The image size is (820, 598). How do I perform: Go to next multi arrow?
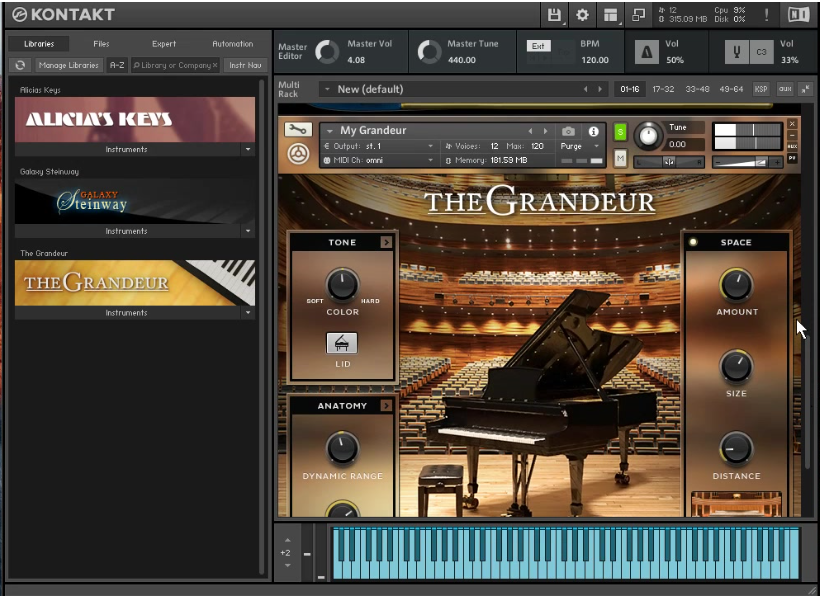click(x=600, y=89)
